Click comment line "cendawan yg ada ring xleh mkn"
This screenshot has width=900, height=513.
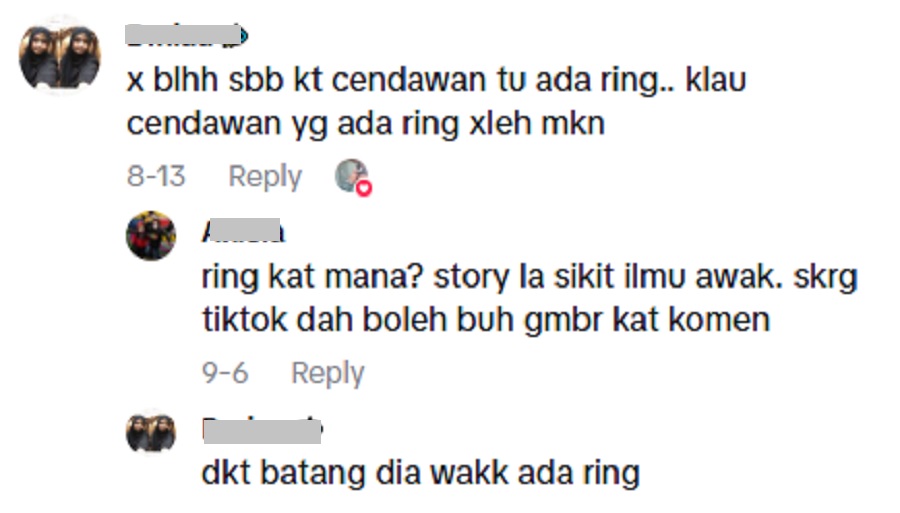tap(366, 124)
